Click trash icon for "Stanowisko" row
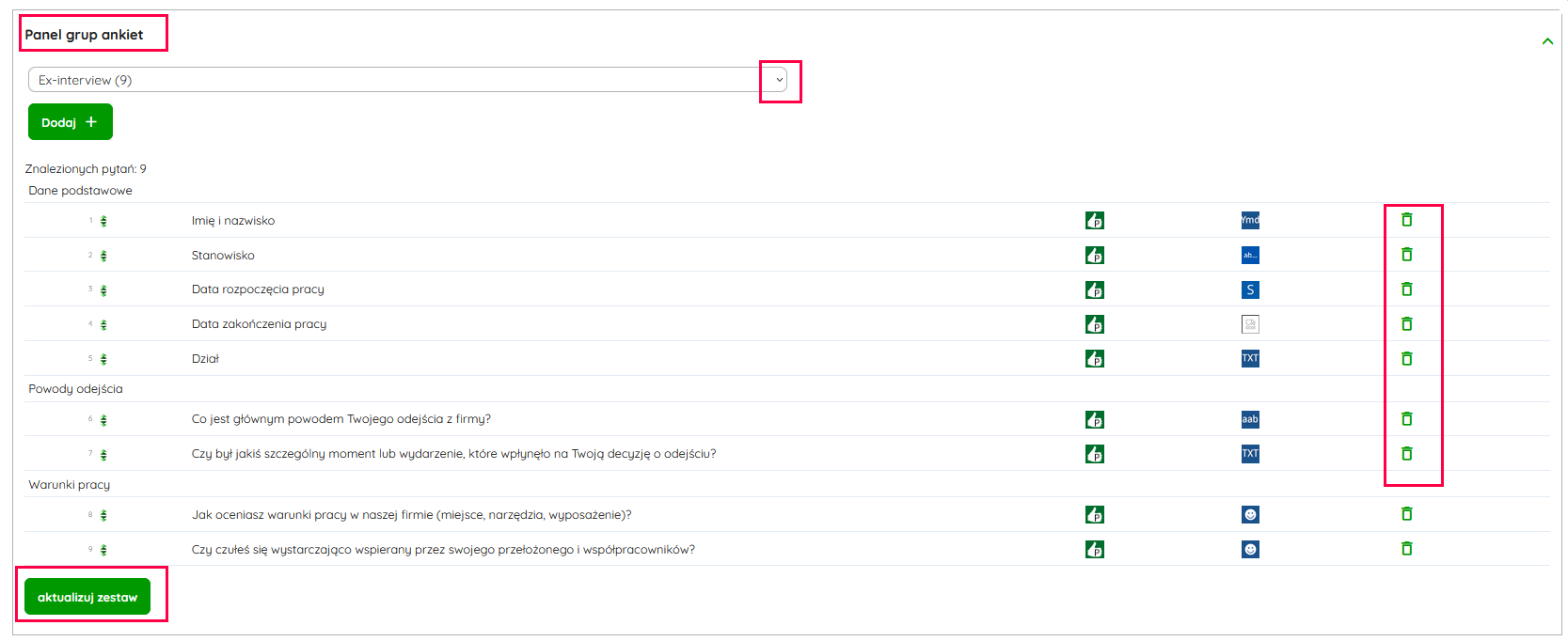Image resolution: width=1568 pixels, height=641 pixels. 1406,255
